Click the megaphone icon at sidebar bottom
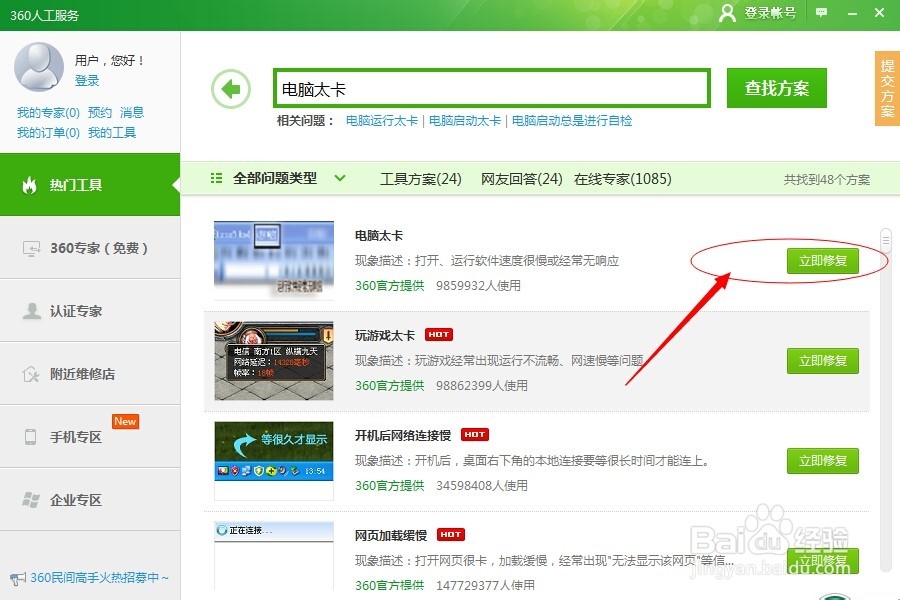Image resolution: width=900 pixels, height=600 pixels. [18, 578]
